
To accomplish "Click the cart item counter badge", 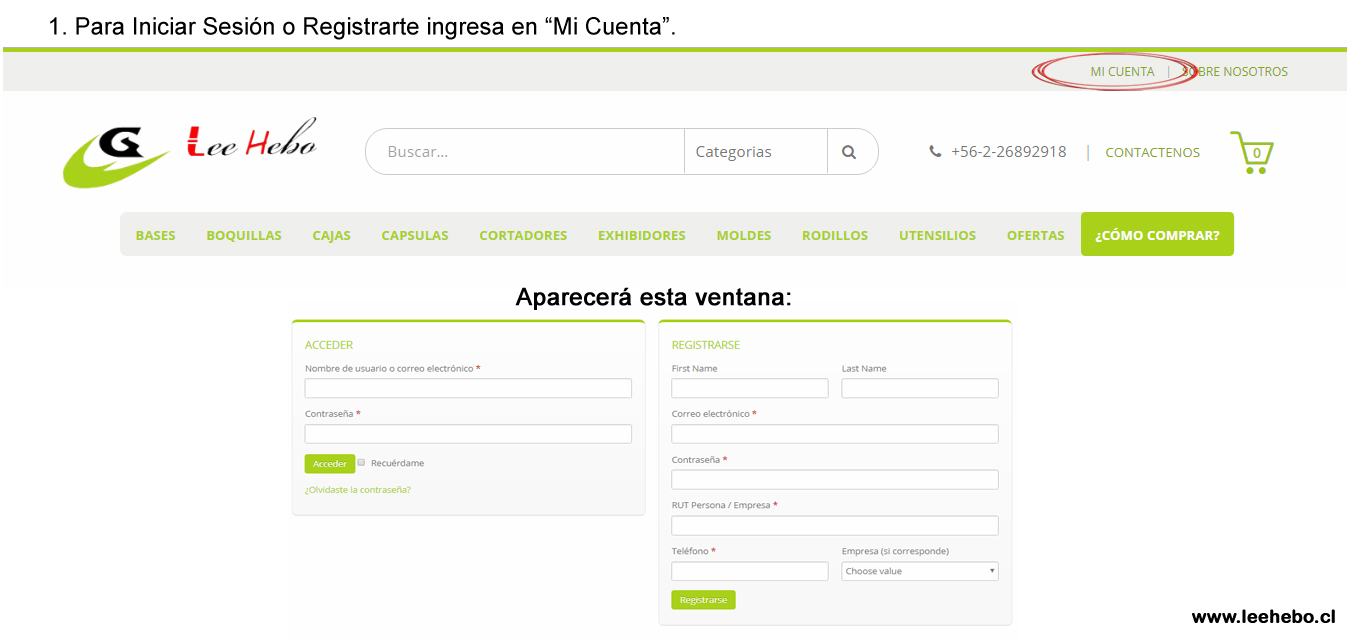I will pos(1257,153).
